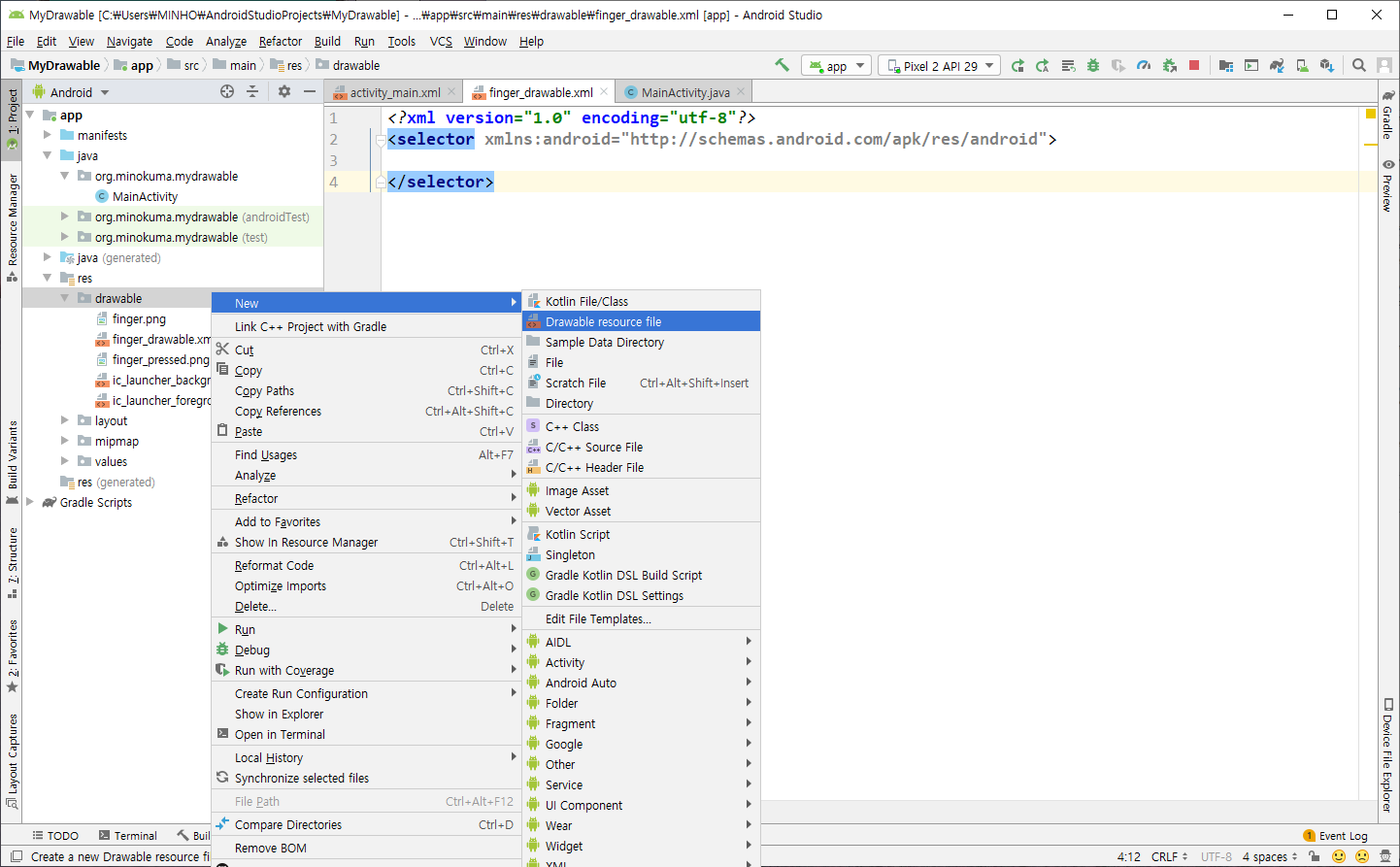Click the Profile app gauge icon
The height and width of the screenshot is (867, 1400).
(1144, 66)
